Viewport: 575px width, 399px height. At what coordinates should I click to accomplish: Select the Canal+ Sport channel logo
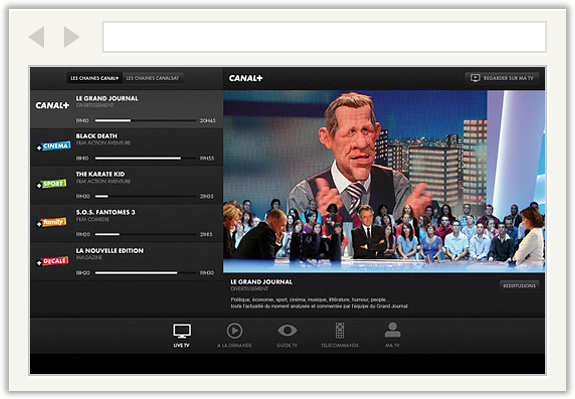tap(52, 184)
